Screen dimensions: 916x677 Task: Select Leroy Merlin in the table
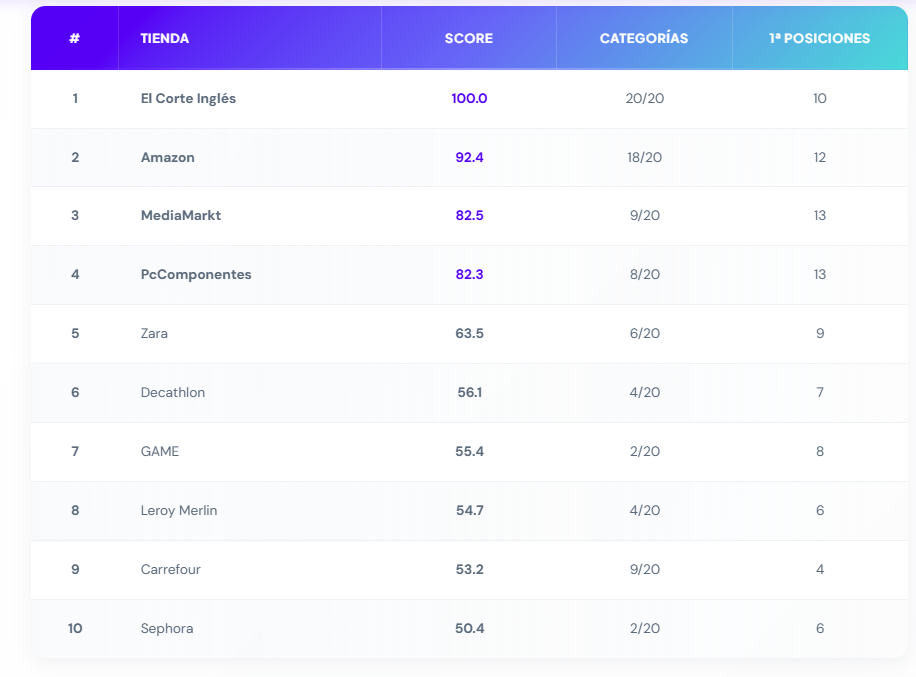(x=179, y=511)
